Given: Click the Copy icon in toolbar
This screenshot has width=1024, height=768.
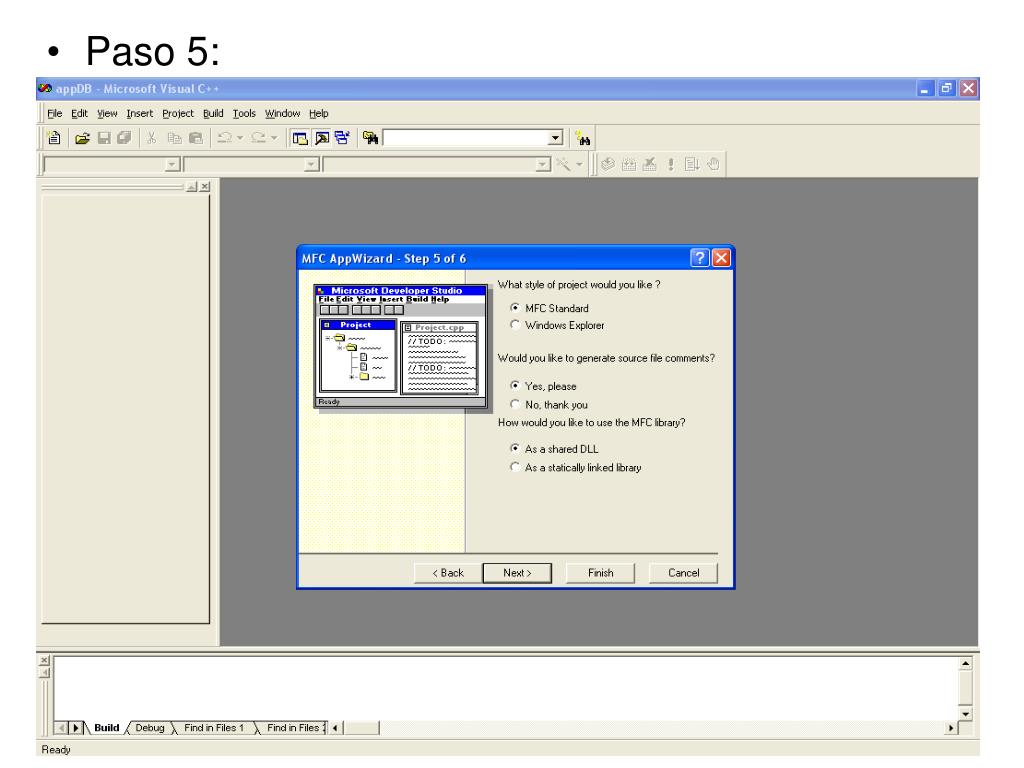Looking at the screenshot, I should pos(174,138).
